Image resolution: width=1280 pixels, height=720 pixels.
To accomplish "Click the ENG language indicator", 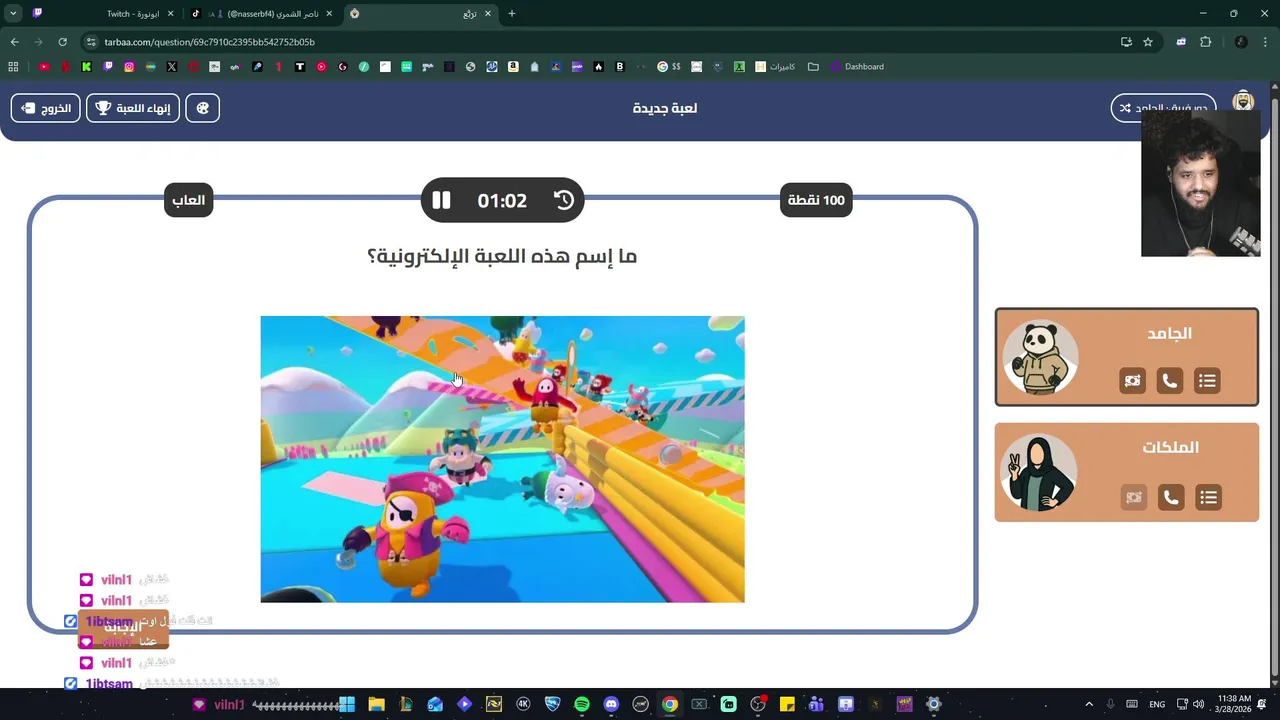I will [x=1157, y=704].
